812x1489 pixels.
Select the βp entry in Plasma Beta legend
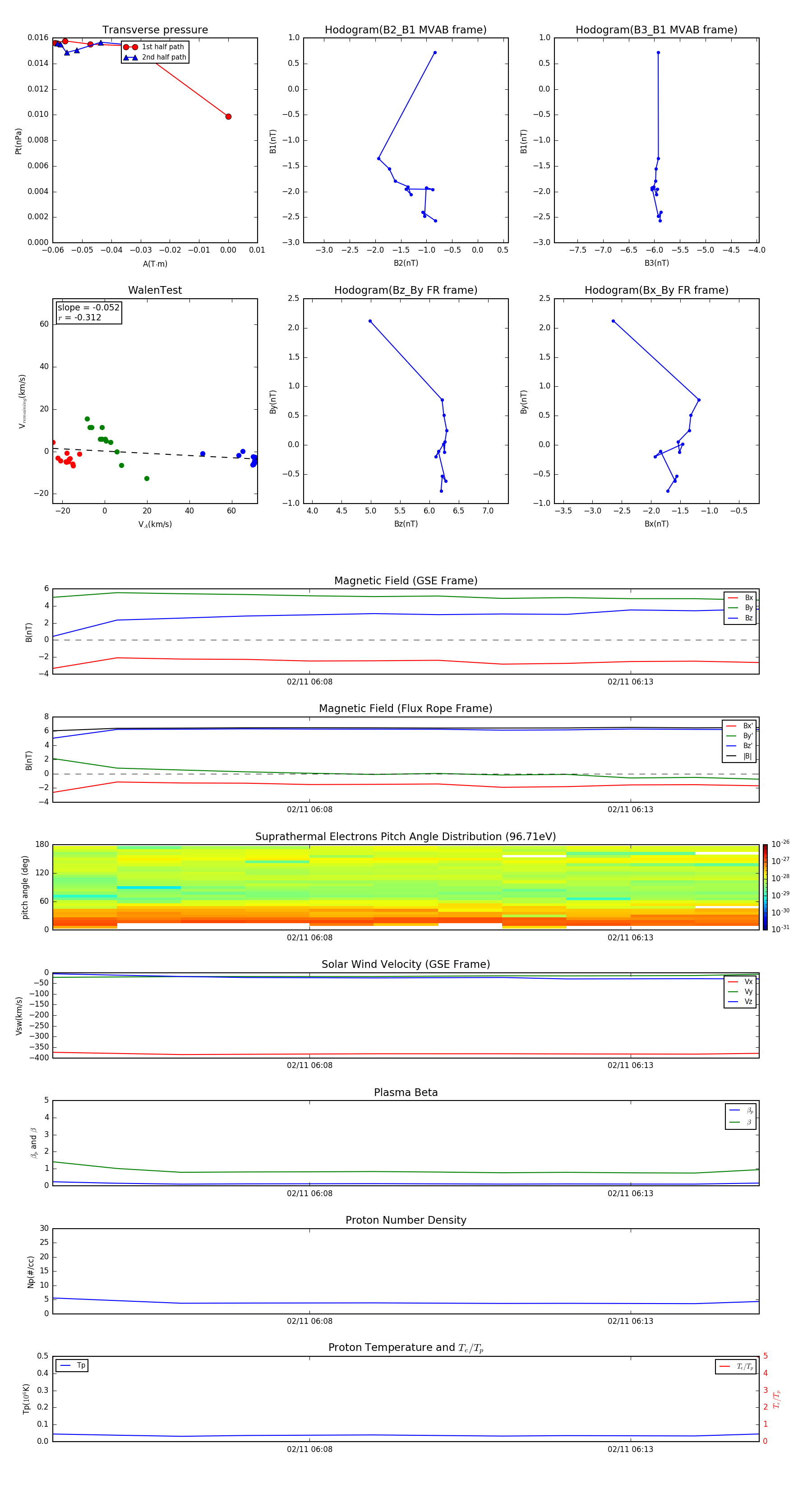741,1110
